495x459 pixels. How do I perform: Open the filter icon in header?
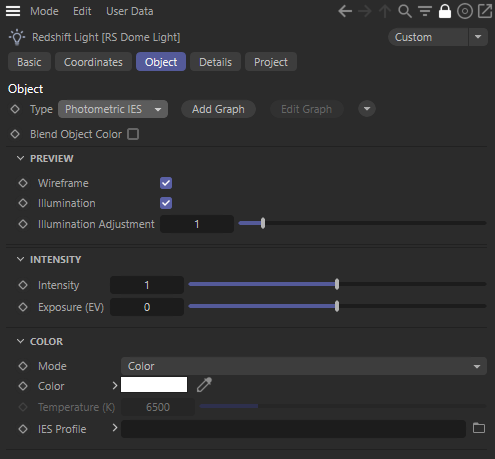point(425,11)
